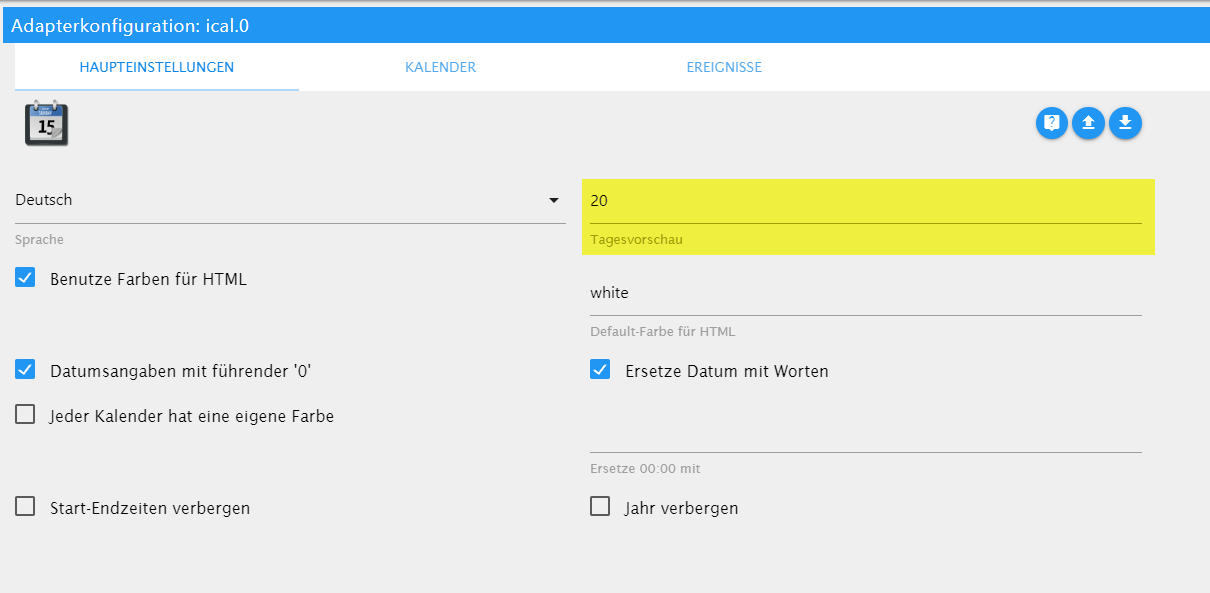
Task: Click the upload configuration from file icon
Action: coord(1088,123)
